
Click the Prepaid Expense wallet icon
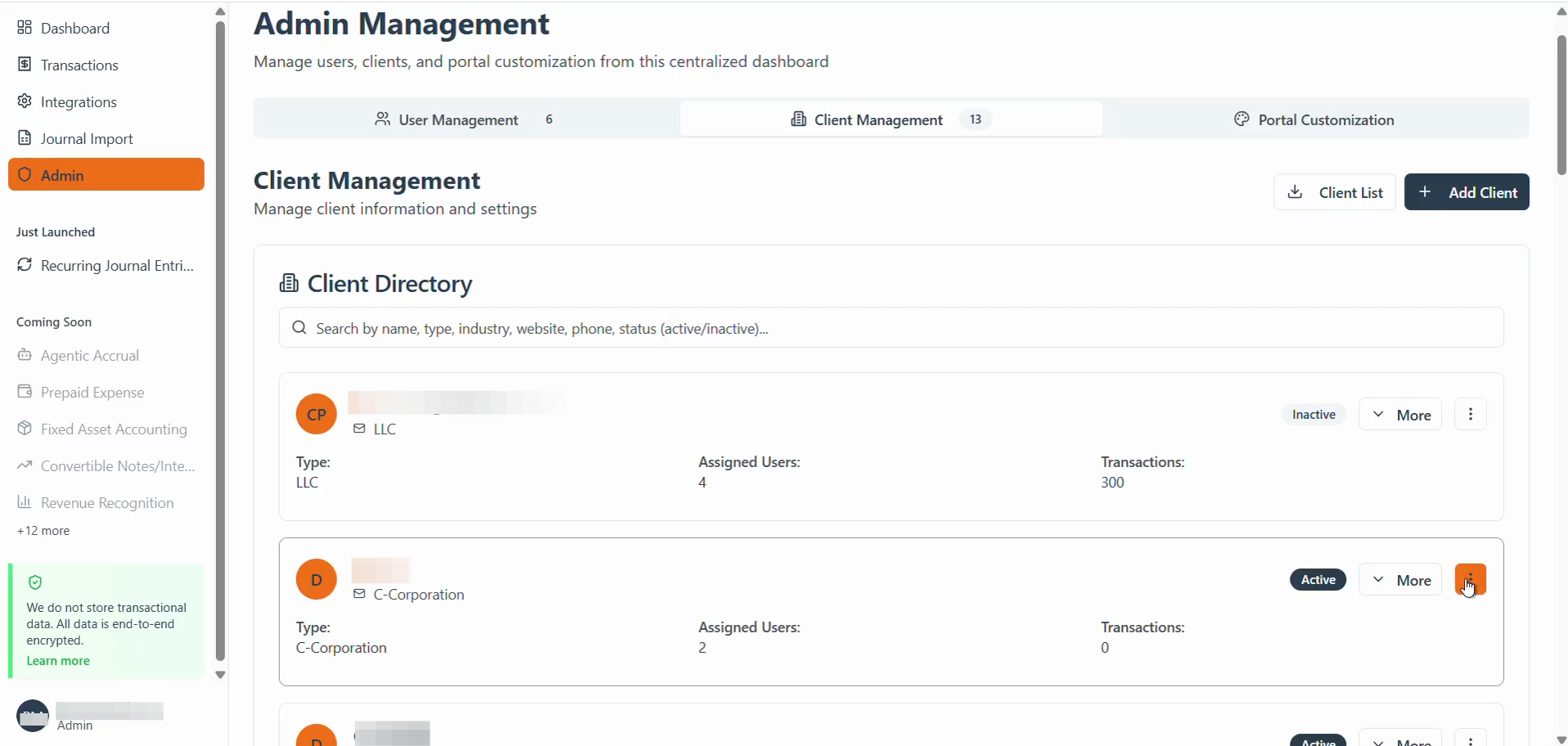pyautogui.click(x=25, y=392)
